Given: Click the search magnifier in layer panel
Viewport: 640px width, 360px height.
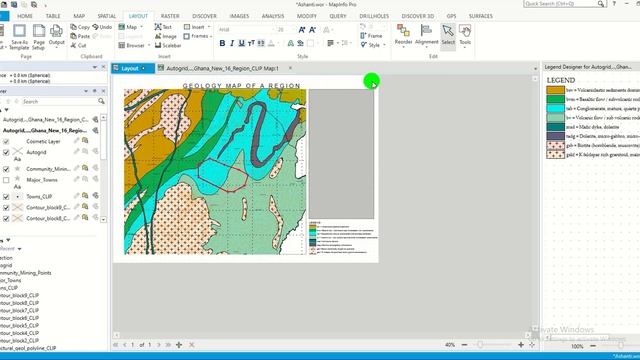Looking at the screenshot, I should click(101, 101).
